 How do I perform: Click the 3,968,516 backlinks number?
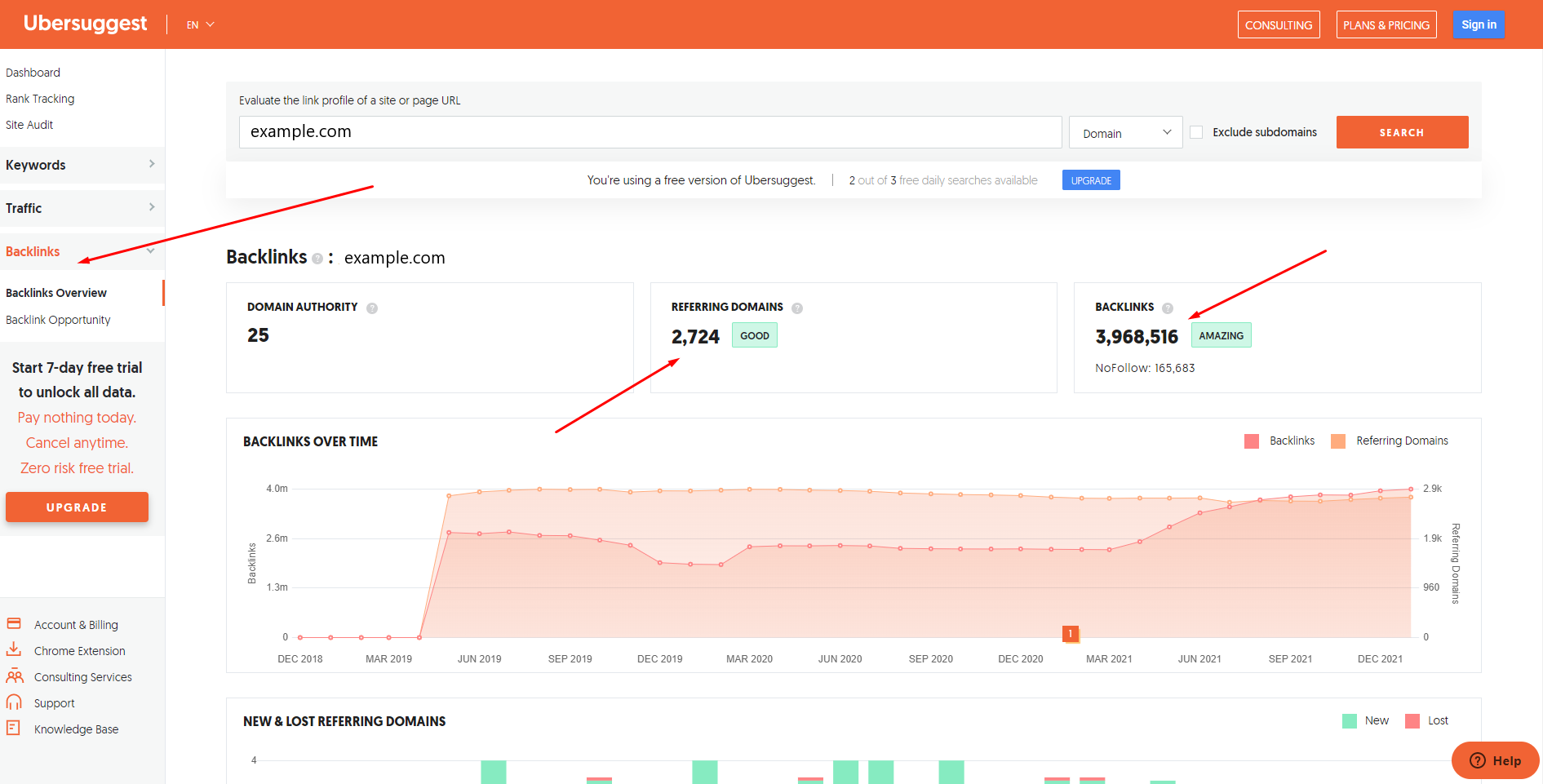coord(1137,336)
